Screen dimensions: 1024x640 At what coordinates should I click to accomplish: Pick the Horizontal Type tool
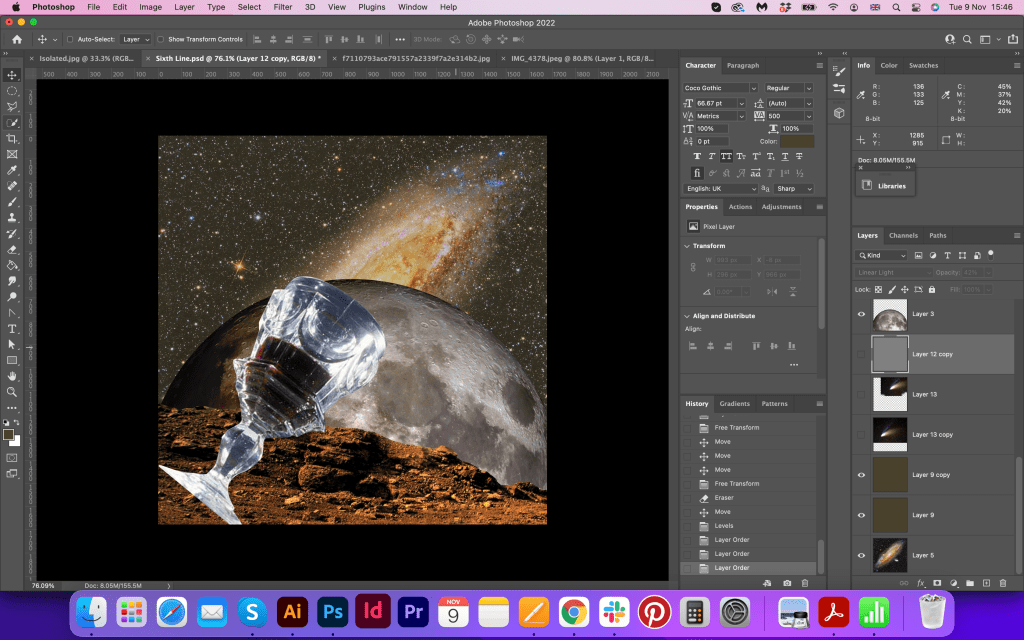tap(12, 328)
